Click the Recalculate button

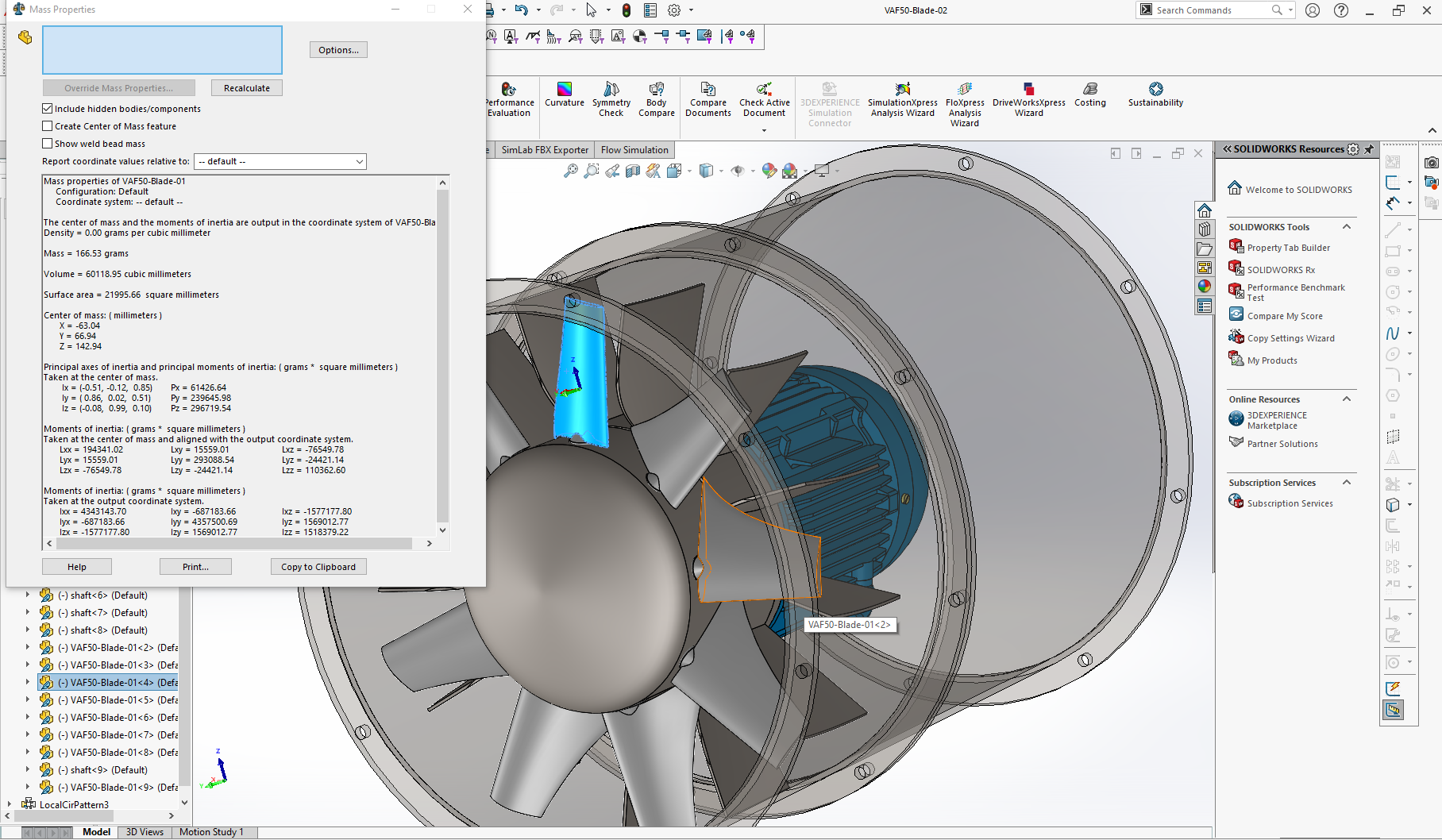click(246, 88)
